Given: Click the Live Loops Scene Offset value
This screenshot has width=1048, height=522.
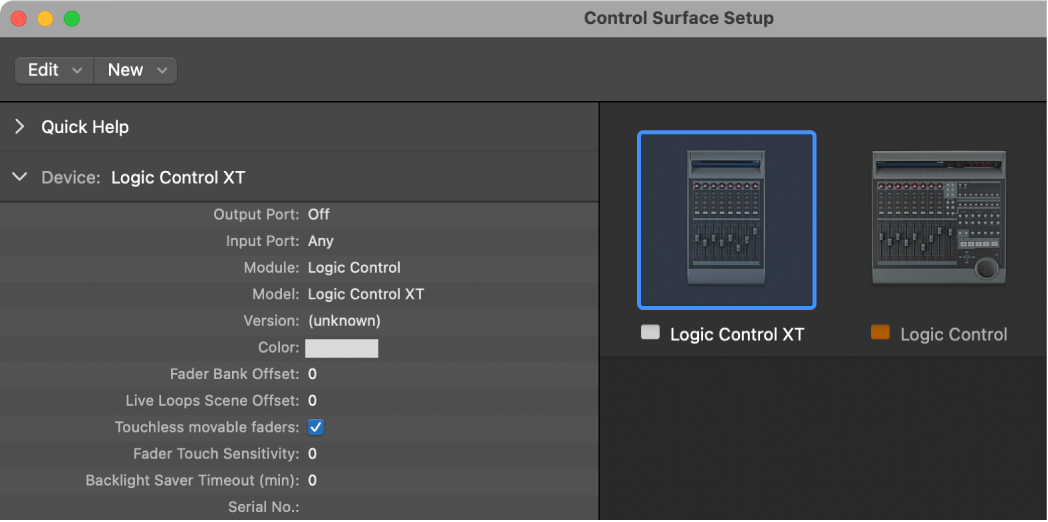Looking at the screenshot, I should point(312,401).
